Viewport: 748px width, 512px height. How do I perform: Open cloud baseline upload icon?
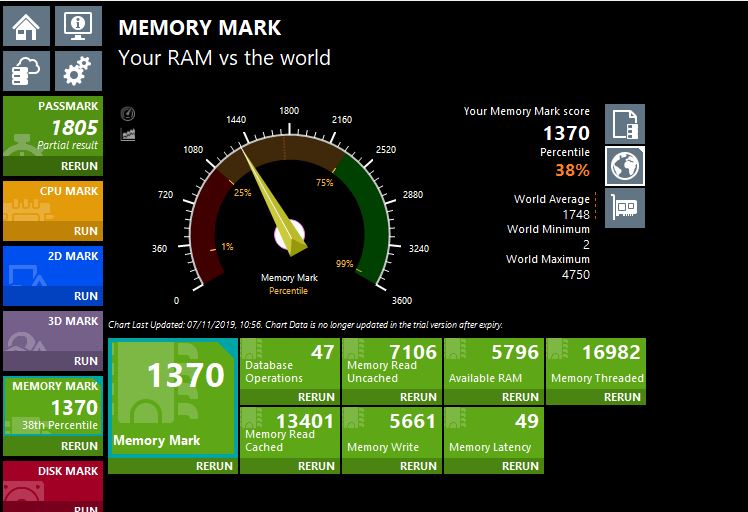pyautogui.click(x=26, y=71)
